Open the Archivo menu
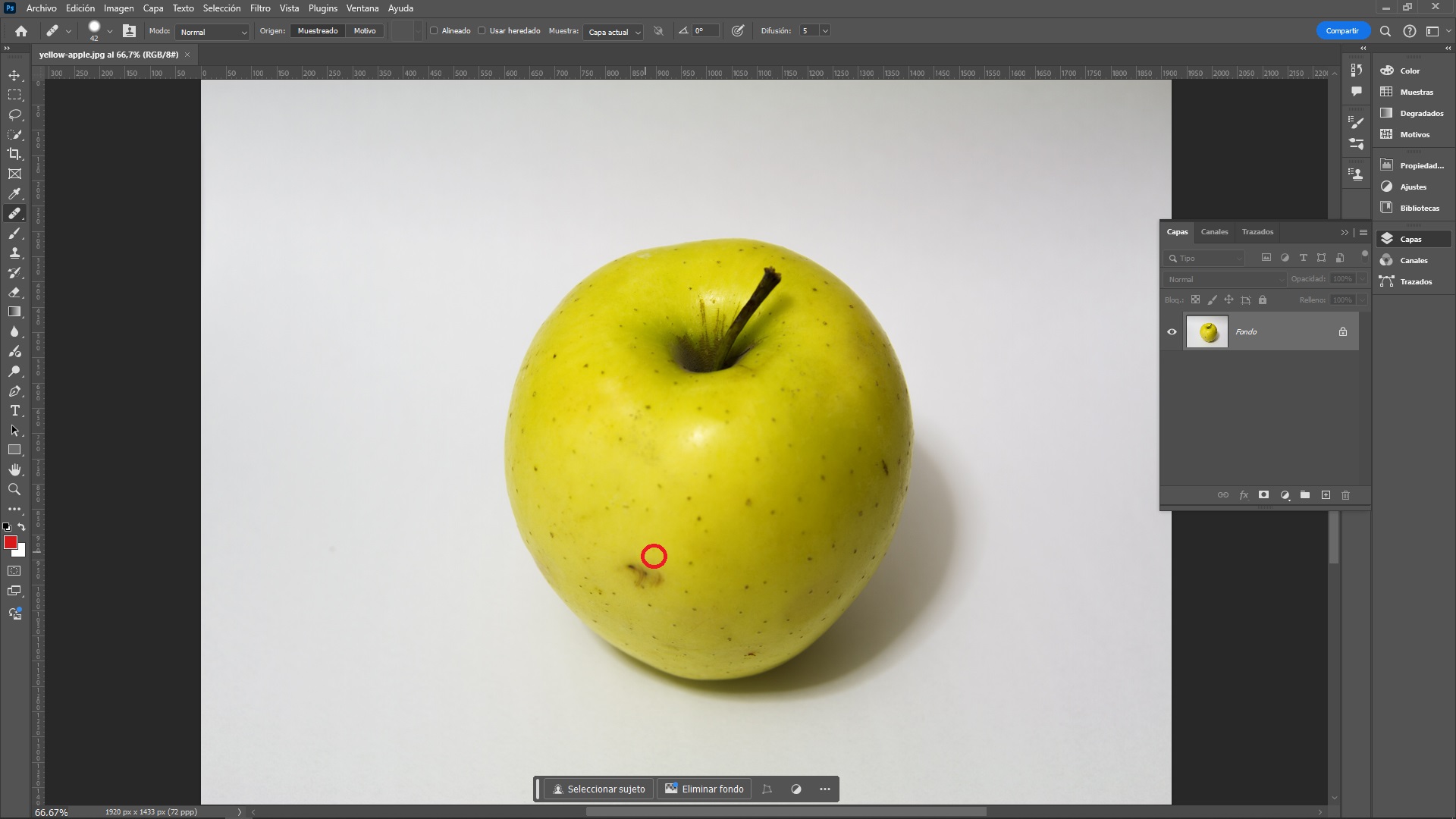 pyautogui.click(x=41, y=8)
